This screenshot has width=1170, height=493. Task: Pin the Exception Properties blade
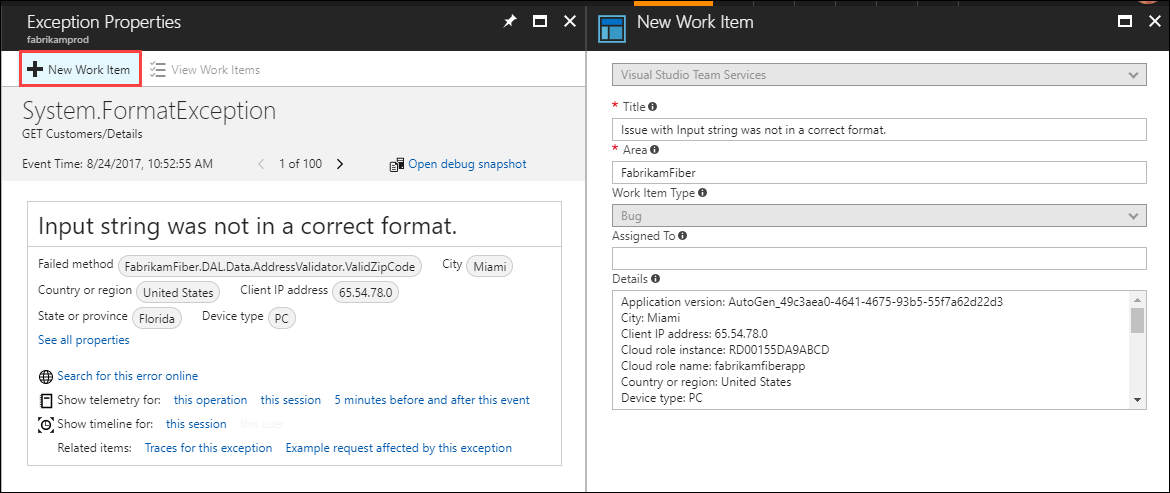[x=510, y=21]
